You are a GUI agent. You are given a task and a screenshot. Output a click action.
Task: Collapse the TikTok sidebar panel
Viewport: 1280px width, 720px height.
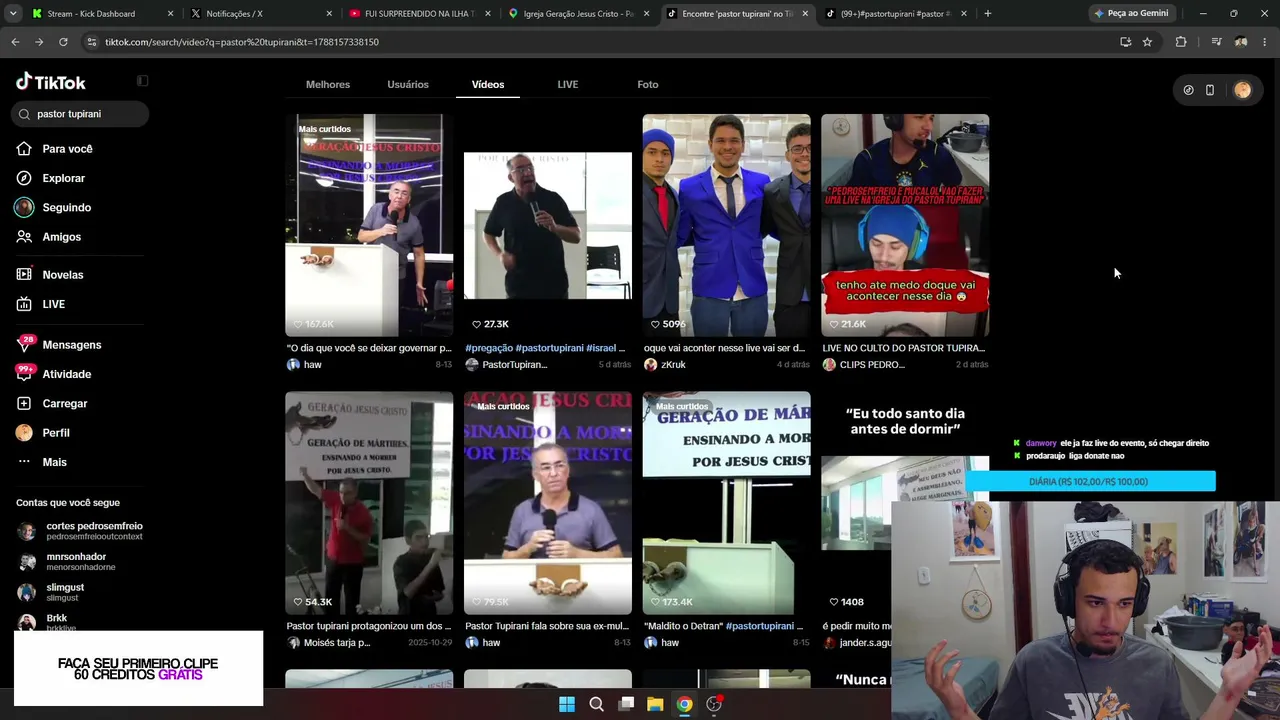[x=142, y=81]
